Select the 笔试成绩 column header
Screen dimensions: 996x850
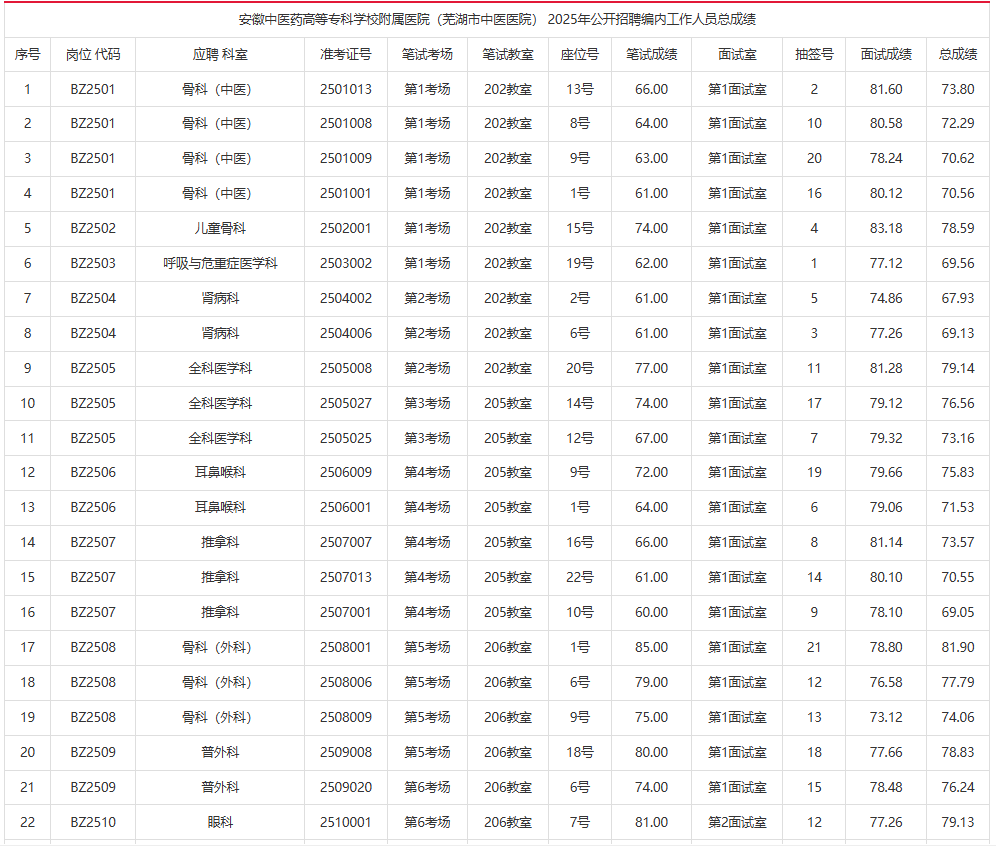tap(651, 54)
